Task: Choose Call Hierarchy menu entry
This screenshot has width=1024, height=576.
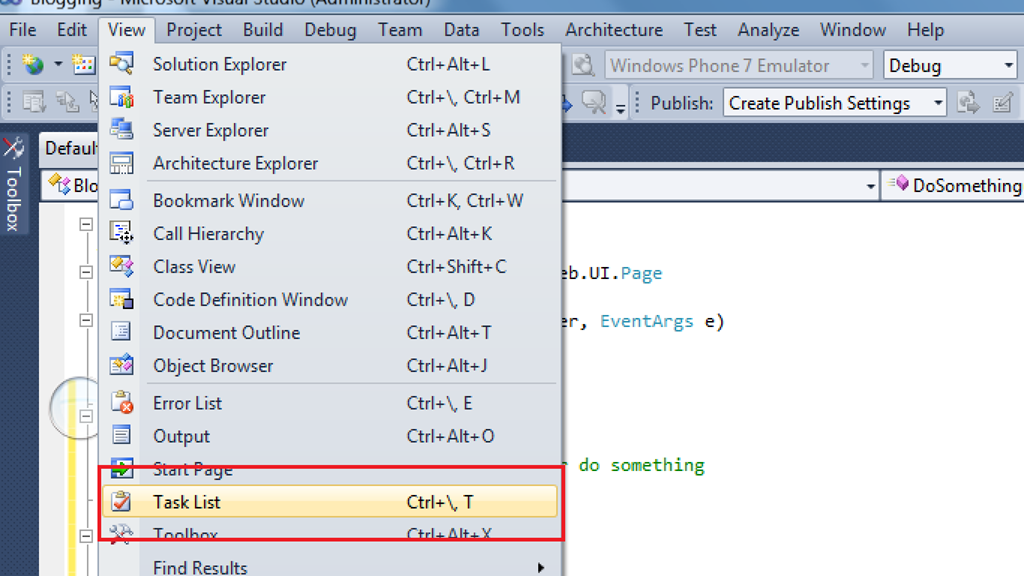Action: pyautogui.click(x=330, y=234)
